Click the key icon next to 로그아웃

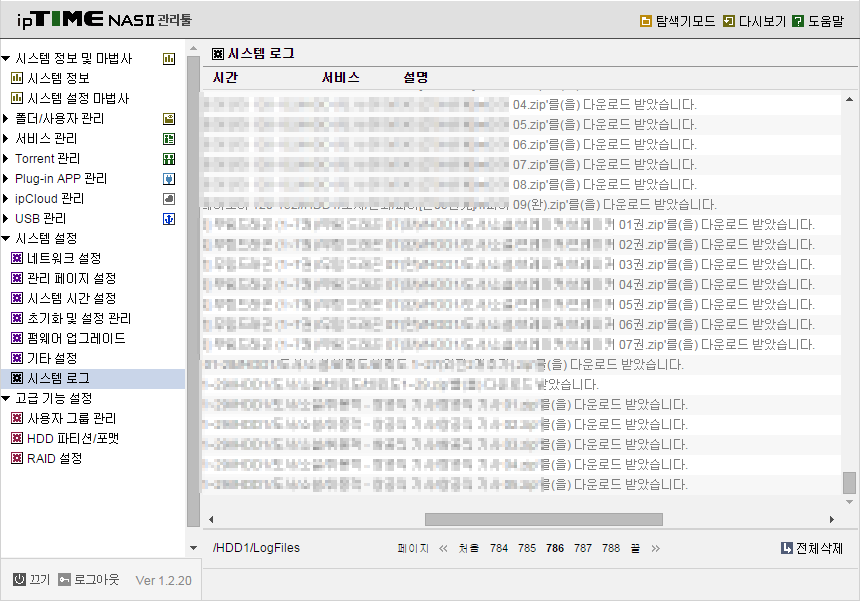64,579
